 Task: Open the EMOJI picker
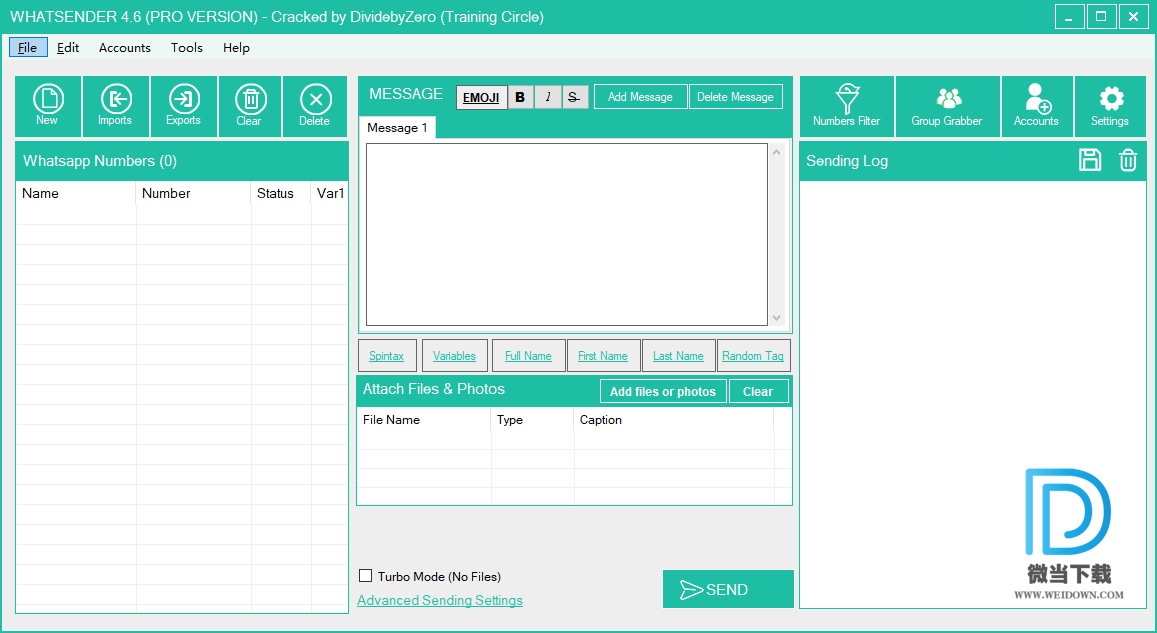(481, 97)
